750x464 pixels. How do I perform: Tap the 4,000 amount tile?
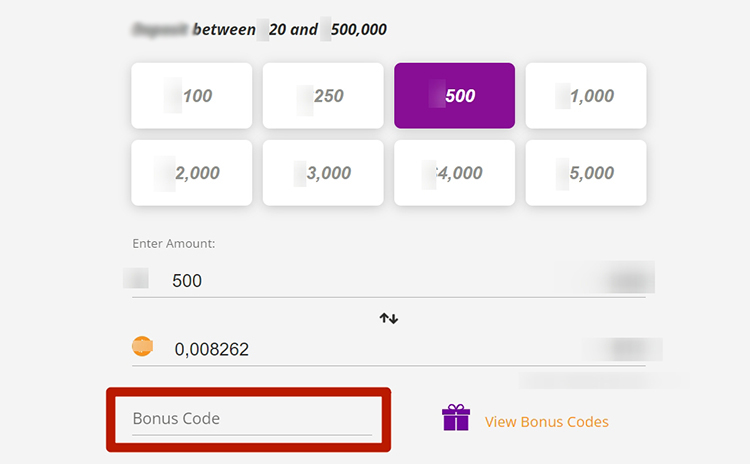click(454, 173)
